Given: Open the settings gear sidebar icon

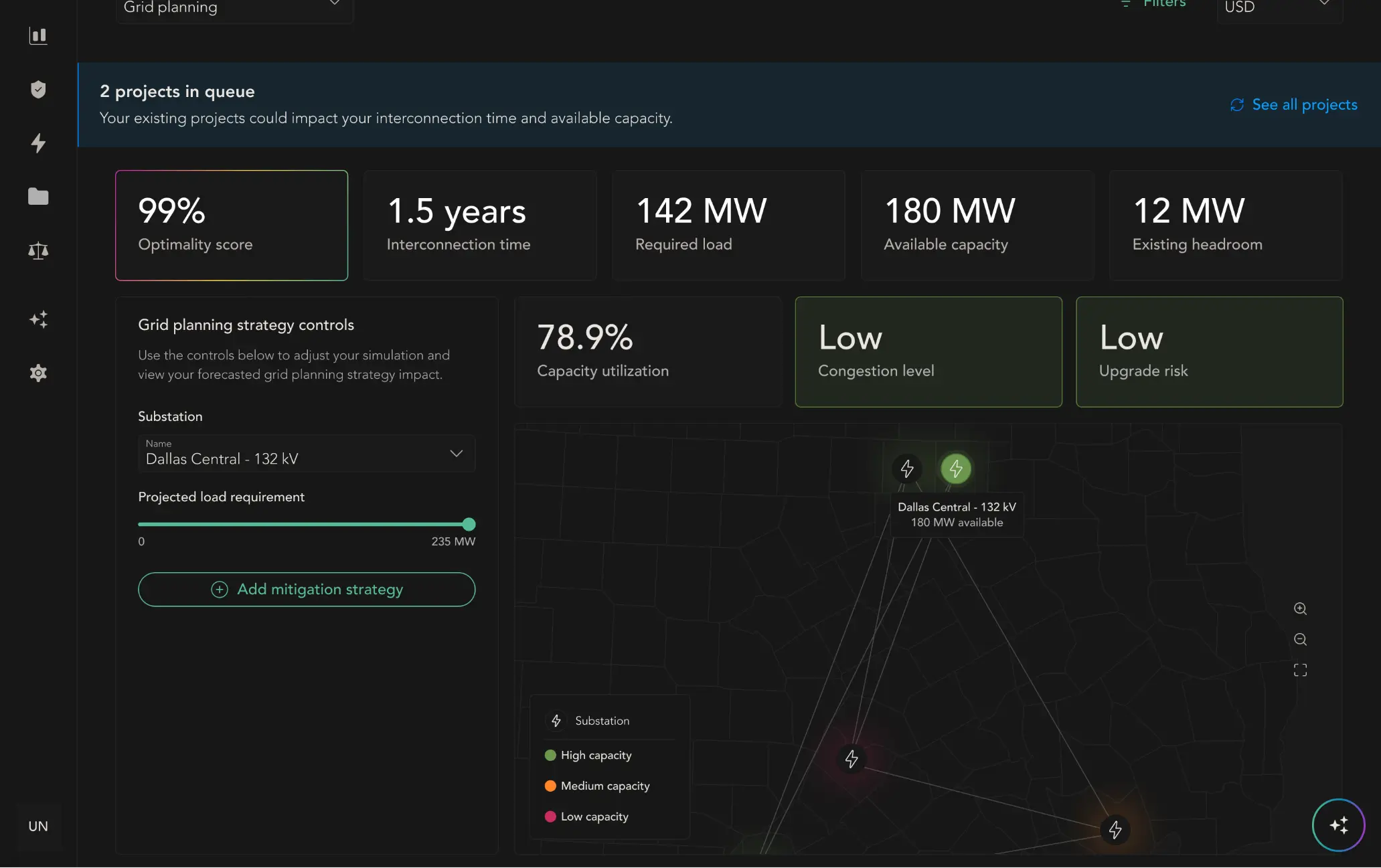Looking at the screenshot, I should pyautogui.click(x=38, y=373).
